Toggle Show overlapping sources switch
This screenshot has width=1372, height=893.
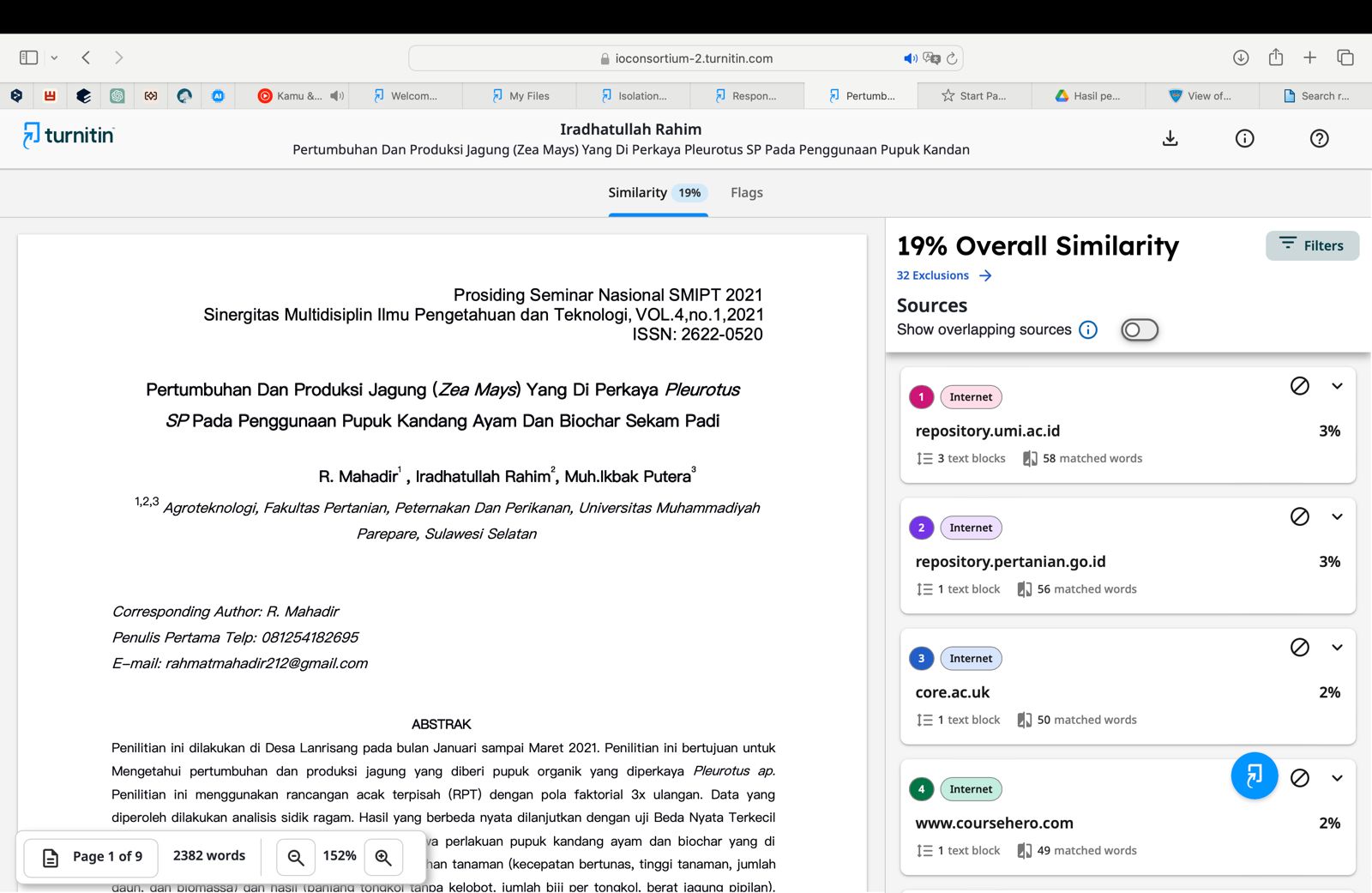(x=1140, y=329)
